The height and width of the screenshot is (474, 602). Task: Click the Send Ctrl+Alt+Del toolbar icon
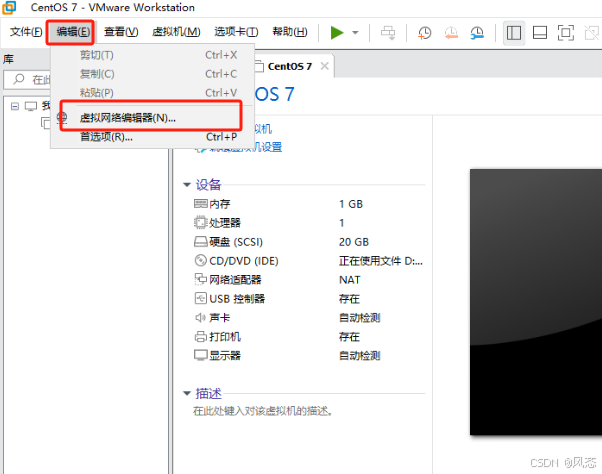click(388, 33)
